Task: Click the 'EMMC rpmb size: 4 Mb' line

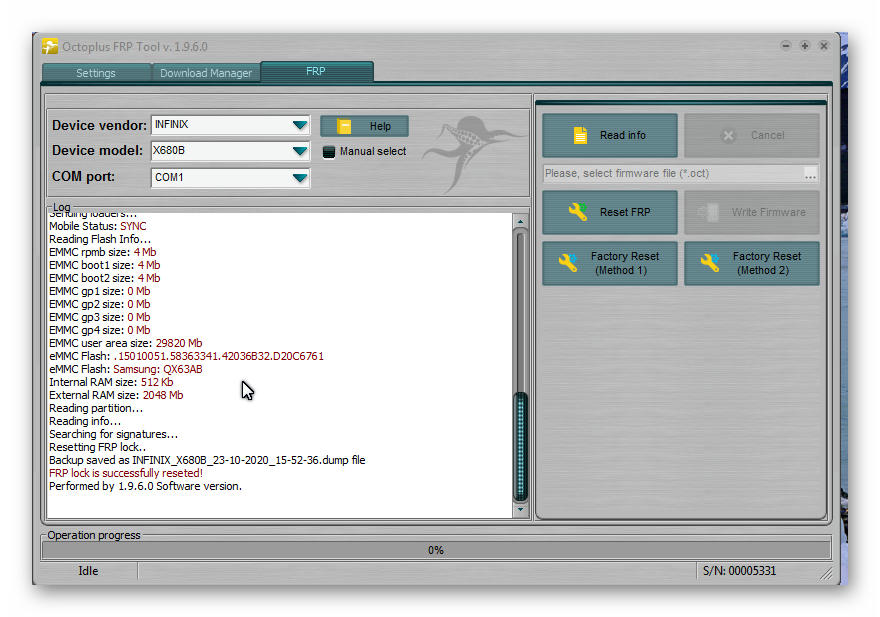Action: coord(103,252)
